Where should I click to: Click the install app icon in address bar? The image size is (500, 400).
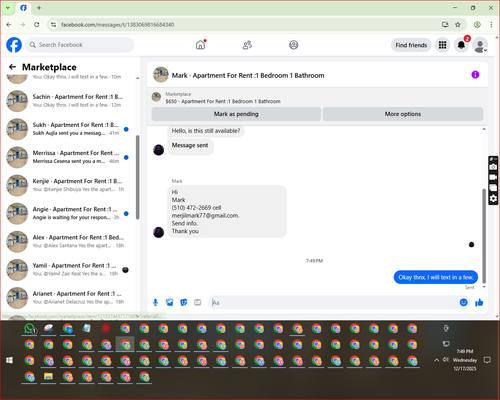(445, 24)
